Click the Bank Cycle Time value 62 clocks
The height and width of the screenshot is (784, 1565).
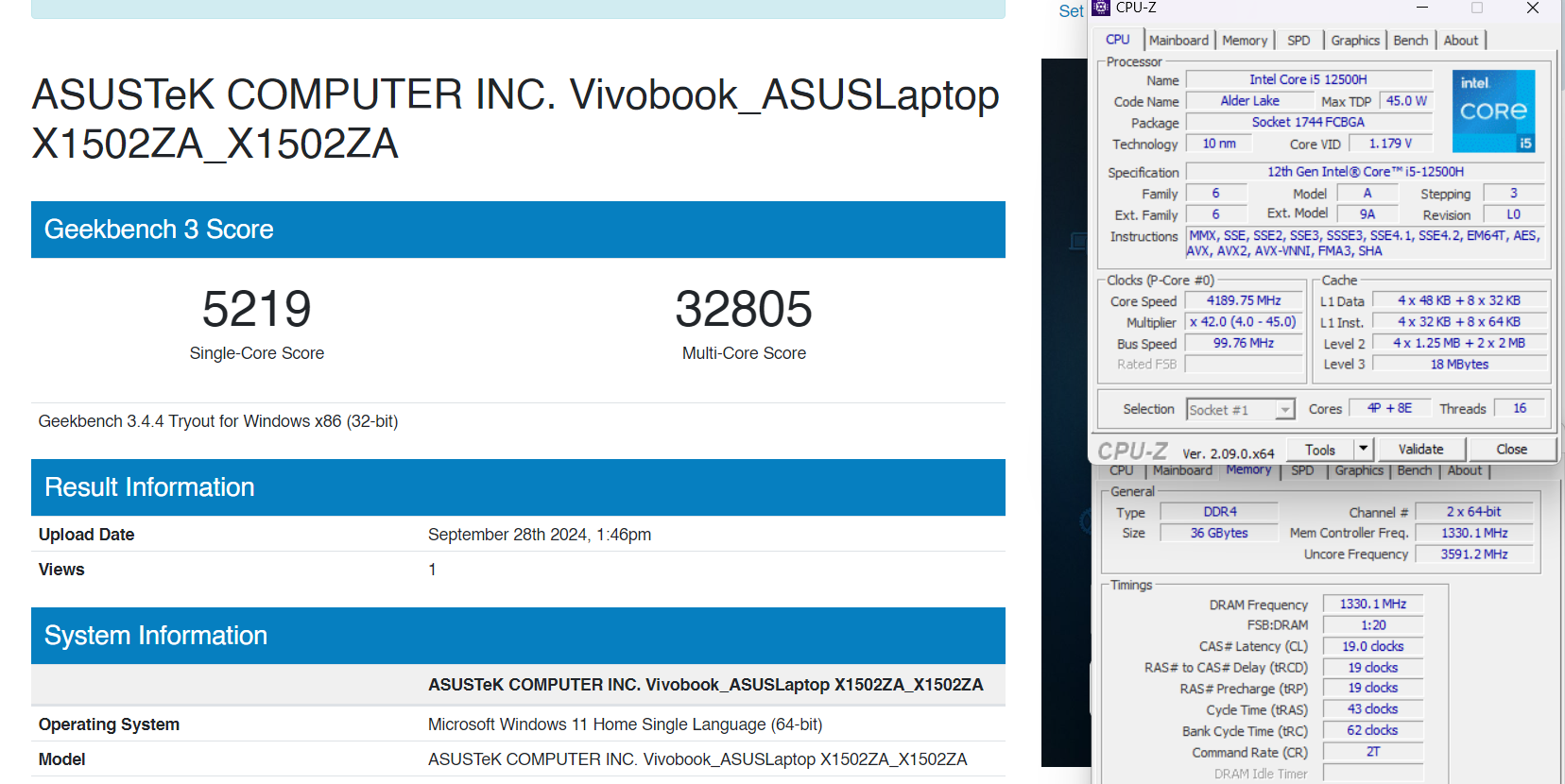pyautogui.click(x=1372, y=730)
